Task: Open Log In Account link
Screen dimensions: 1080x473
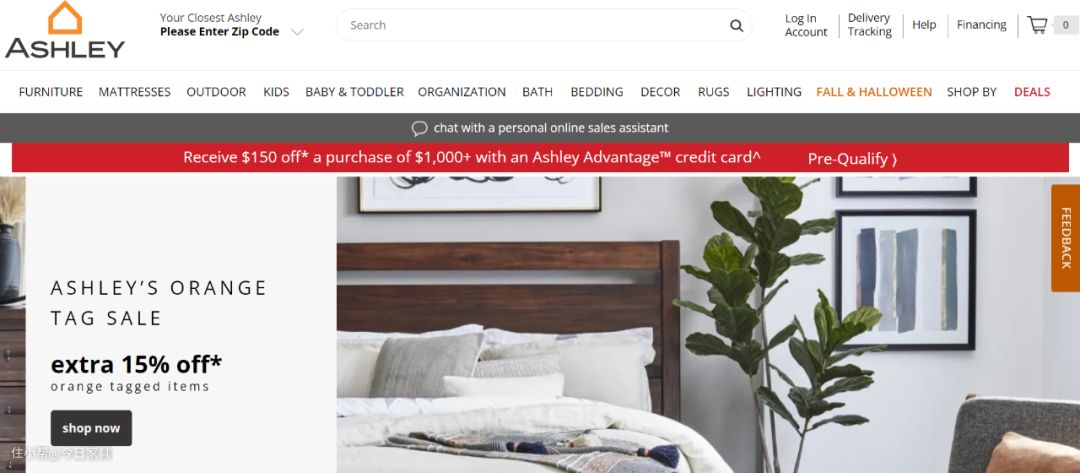Action: pos(805,25)
